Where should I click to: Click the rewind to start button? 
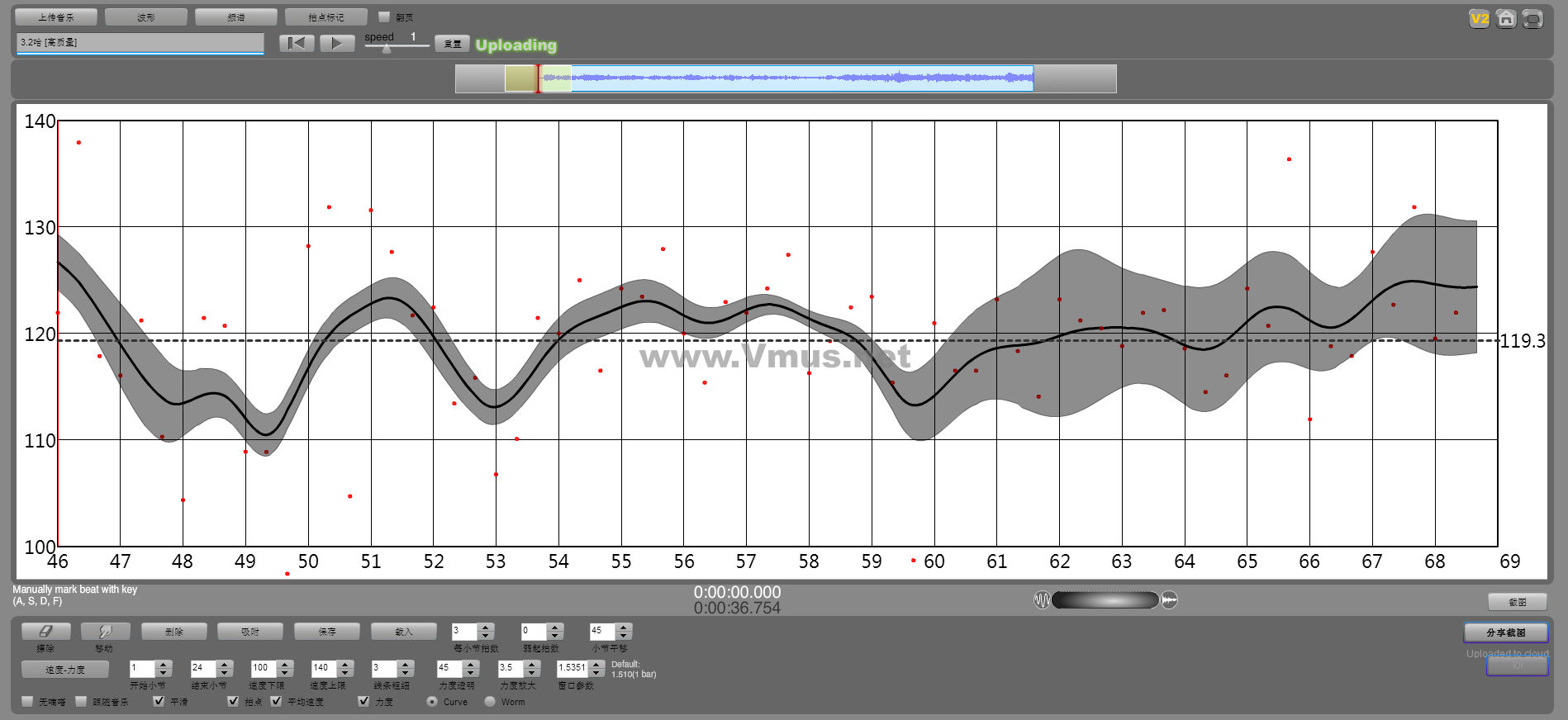297,44
